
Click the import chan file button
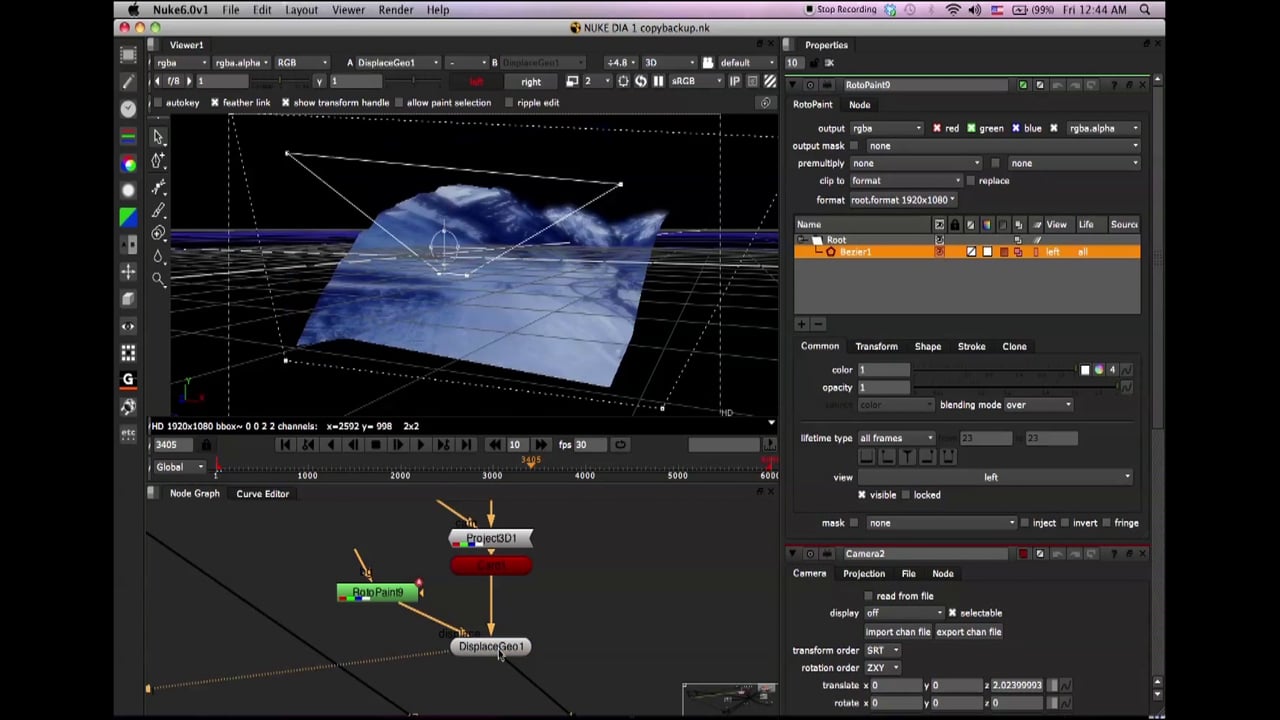[897, 632]
